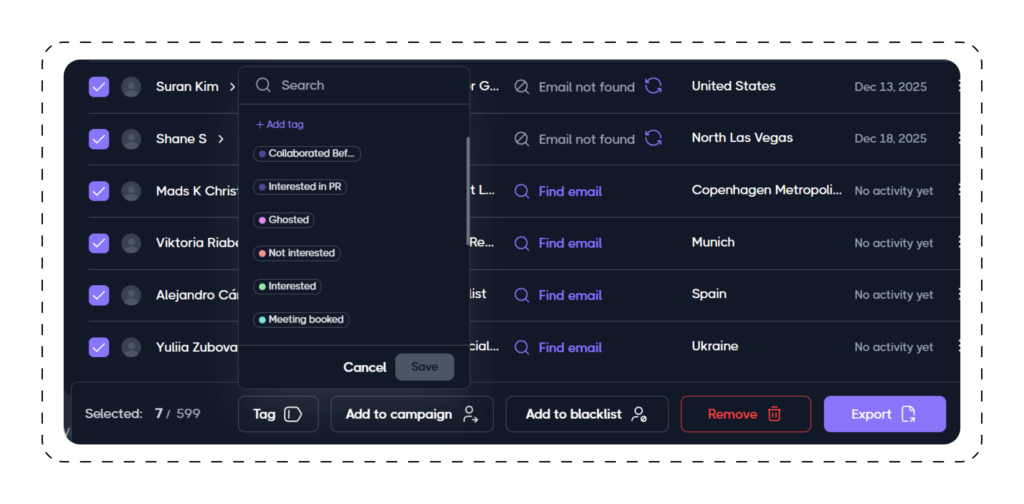Screen dimensions: 1024x504
Task: Click Find email link for Ukraine row
Action: 570,347
